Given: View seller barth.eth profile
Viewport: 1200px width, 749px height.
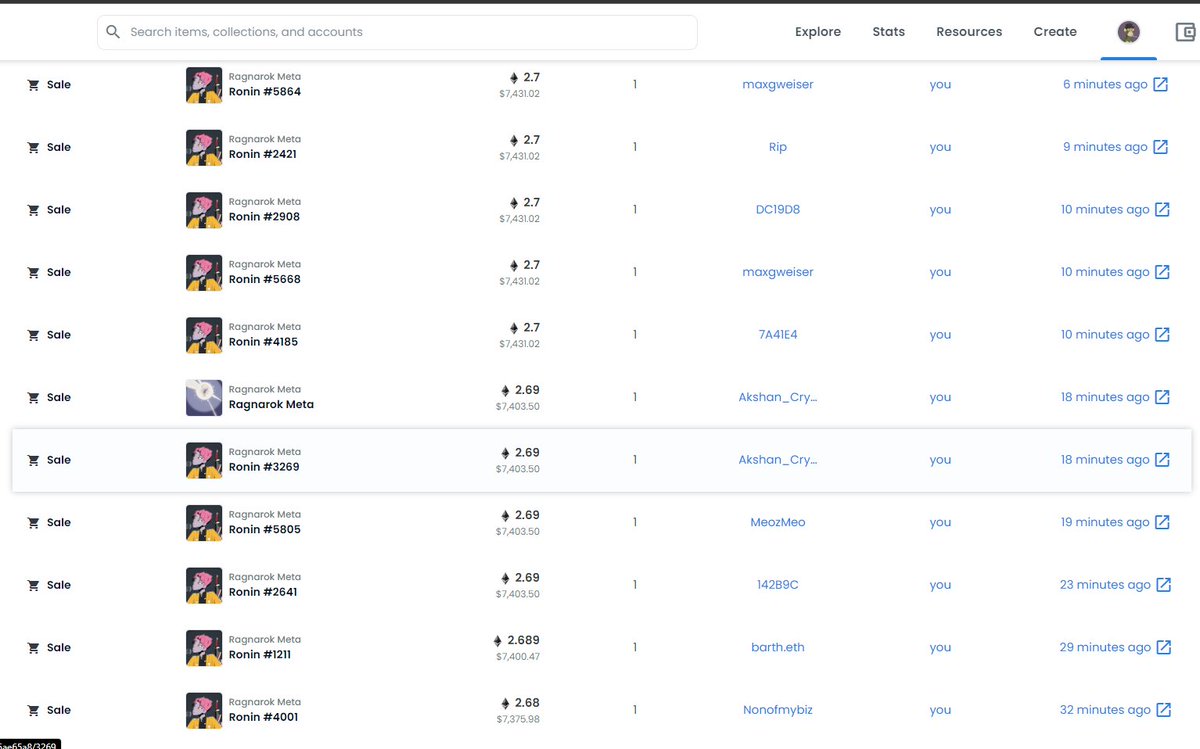Looking at the screenshot, I should coord(778,647).
